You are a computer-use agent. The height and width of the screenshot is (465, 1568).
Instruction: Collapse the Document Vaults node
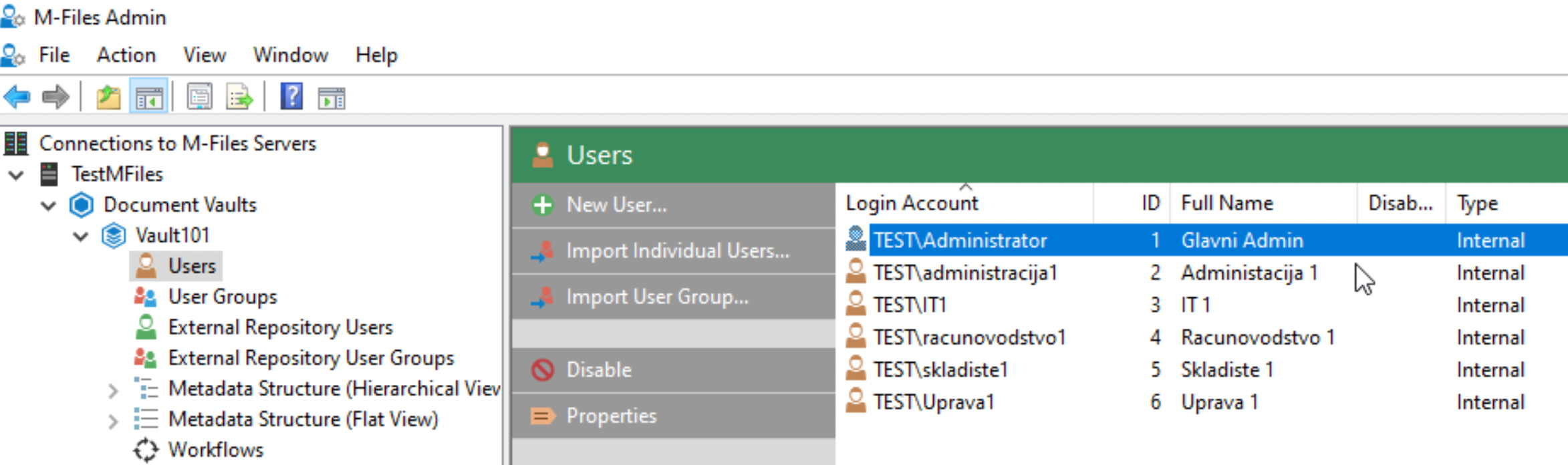(48, 206)
